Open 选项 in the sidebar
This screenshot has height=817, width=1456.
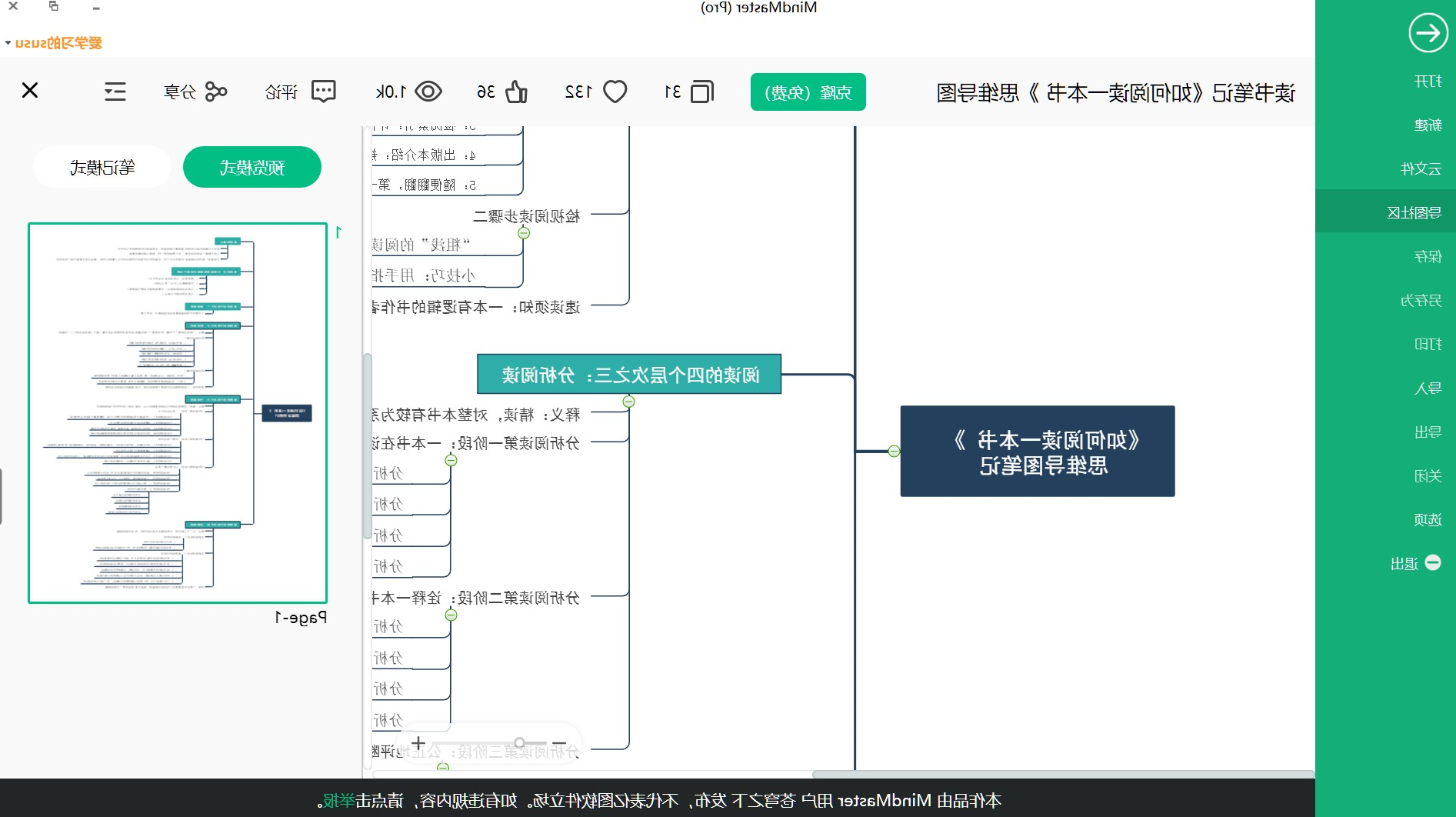pos(1428,519)
